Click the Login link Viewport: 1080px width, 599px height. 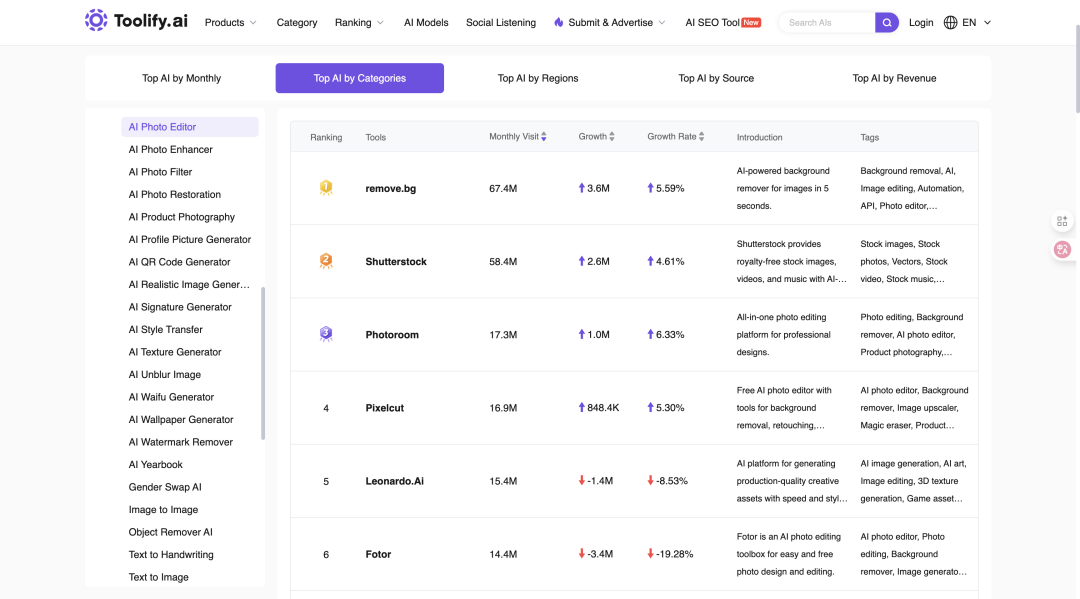[921, 23]
